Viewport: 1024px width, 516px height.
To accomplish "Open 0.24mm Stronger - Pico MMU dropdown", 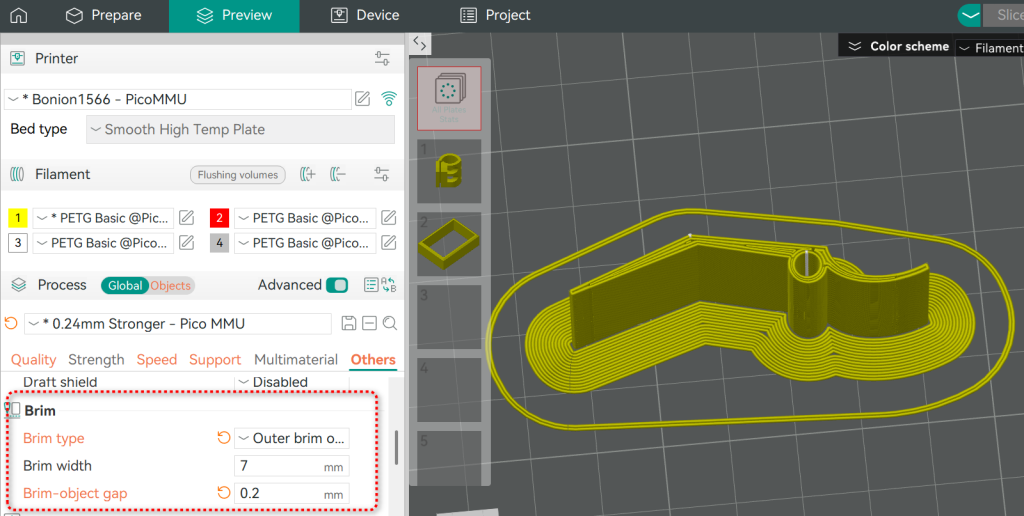I will 178,324.
